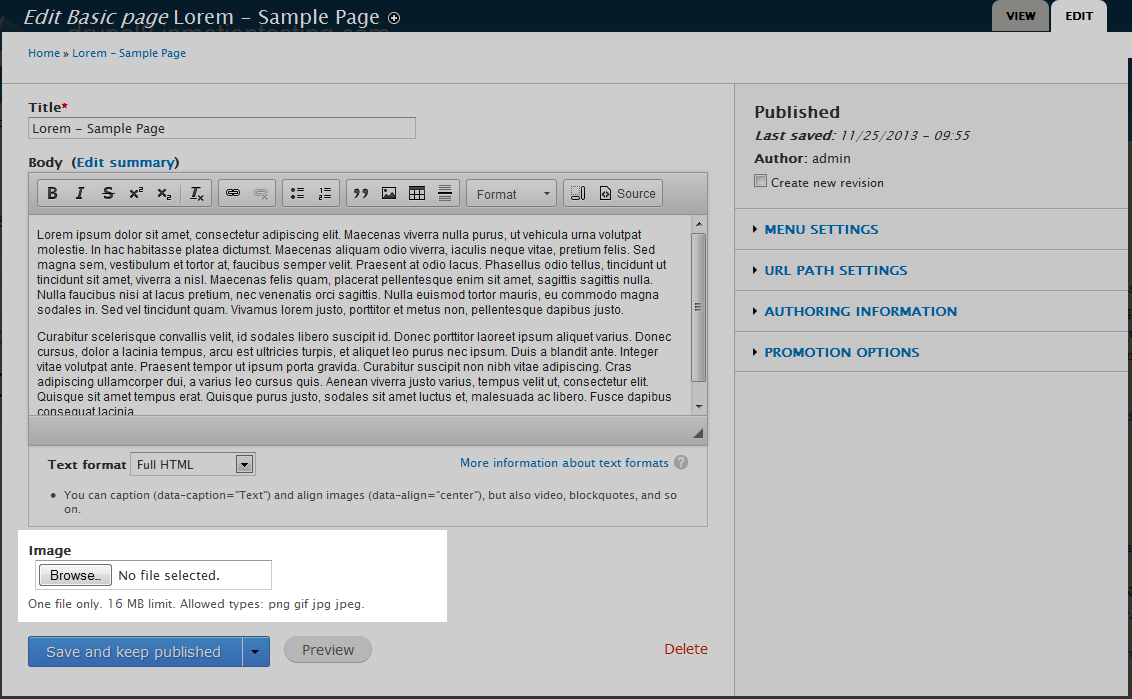Click the Browse button for Image
Viewport: 1132px width, 699px height.
pos(75,575)
